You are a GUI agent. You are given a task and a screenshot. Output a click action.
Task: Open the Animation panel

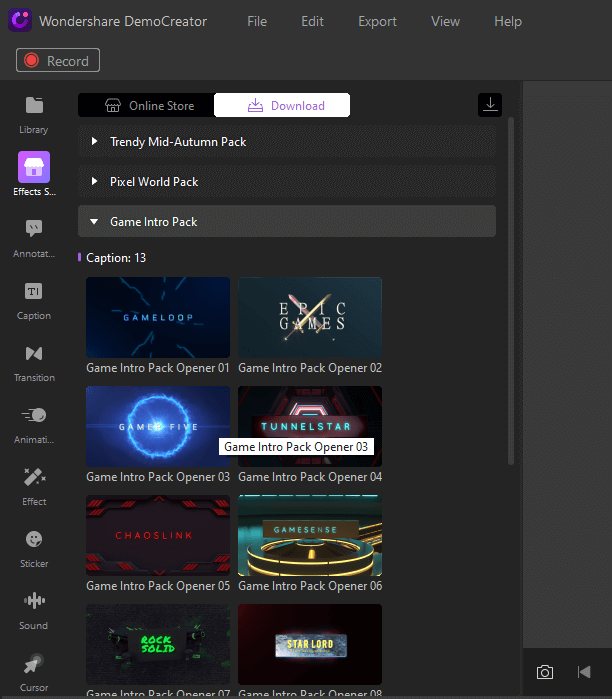pyautogui.click(x=34, y=425)
